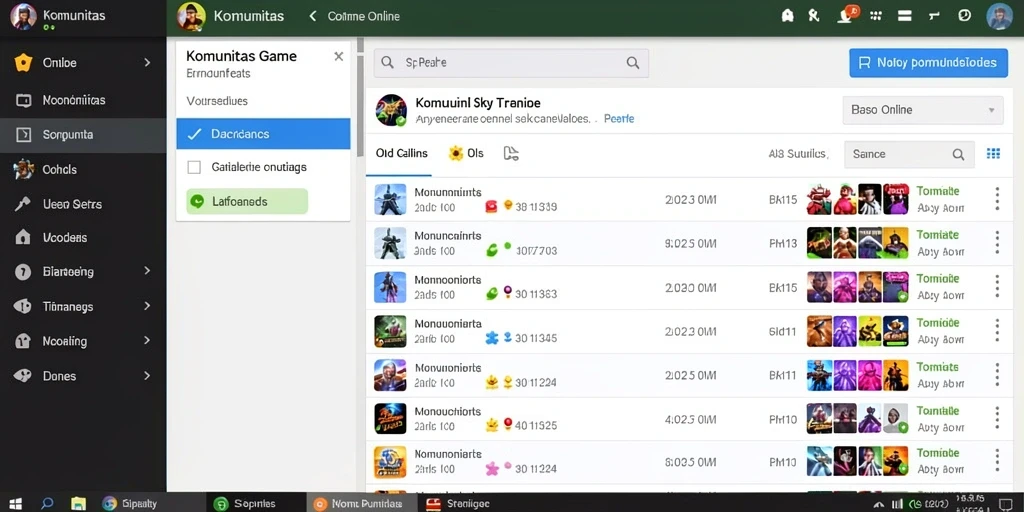Click the Windows Start button in taskbar

coord(15,504)
